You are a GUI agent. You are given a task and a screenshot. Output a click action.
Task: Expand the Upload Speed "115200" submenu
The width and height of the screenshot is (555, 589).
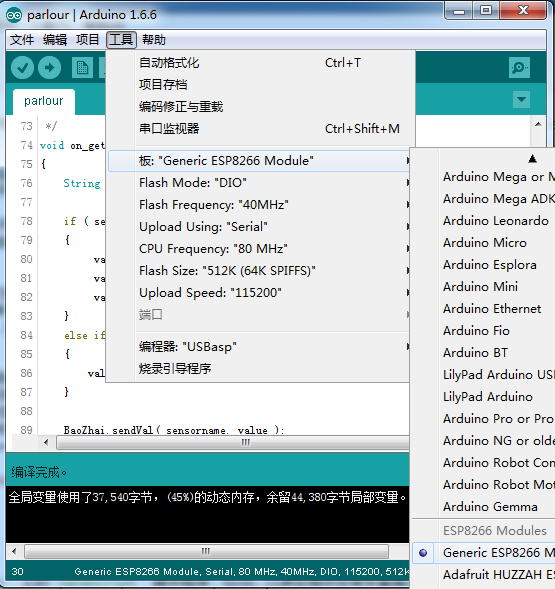pos(259,293)
